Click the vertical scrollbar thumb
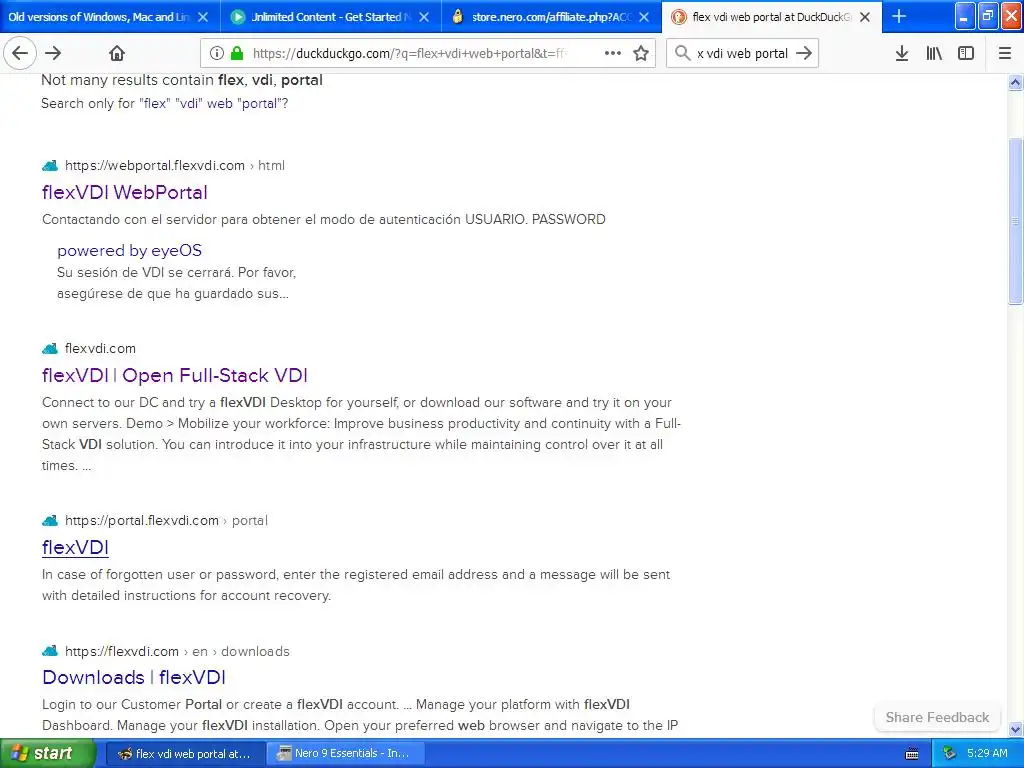 (x=1015, y=221)
